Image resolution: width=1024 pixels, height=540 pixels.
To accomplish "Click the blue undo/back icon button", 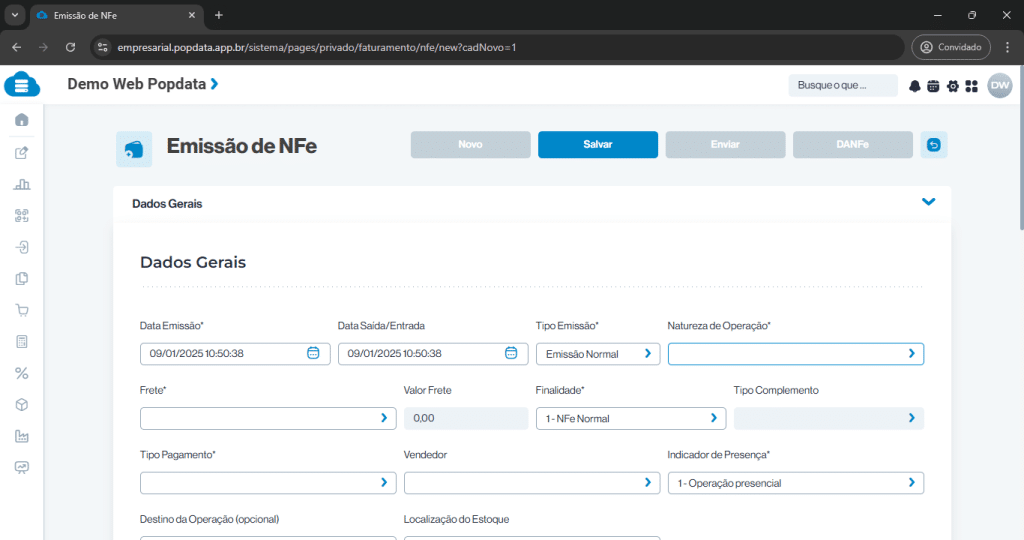I will [x=934, y=145].
